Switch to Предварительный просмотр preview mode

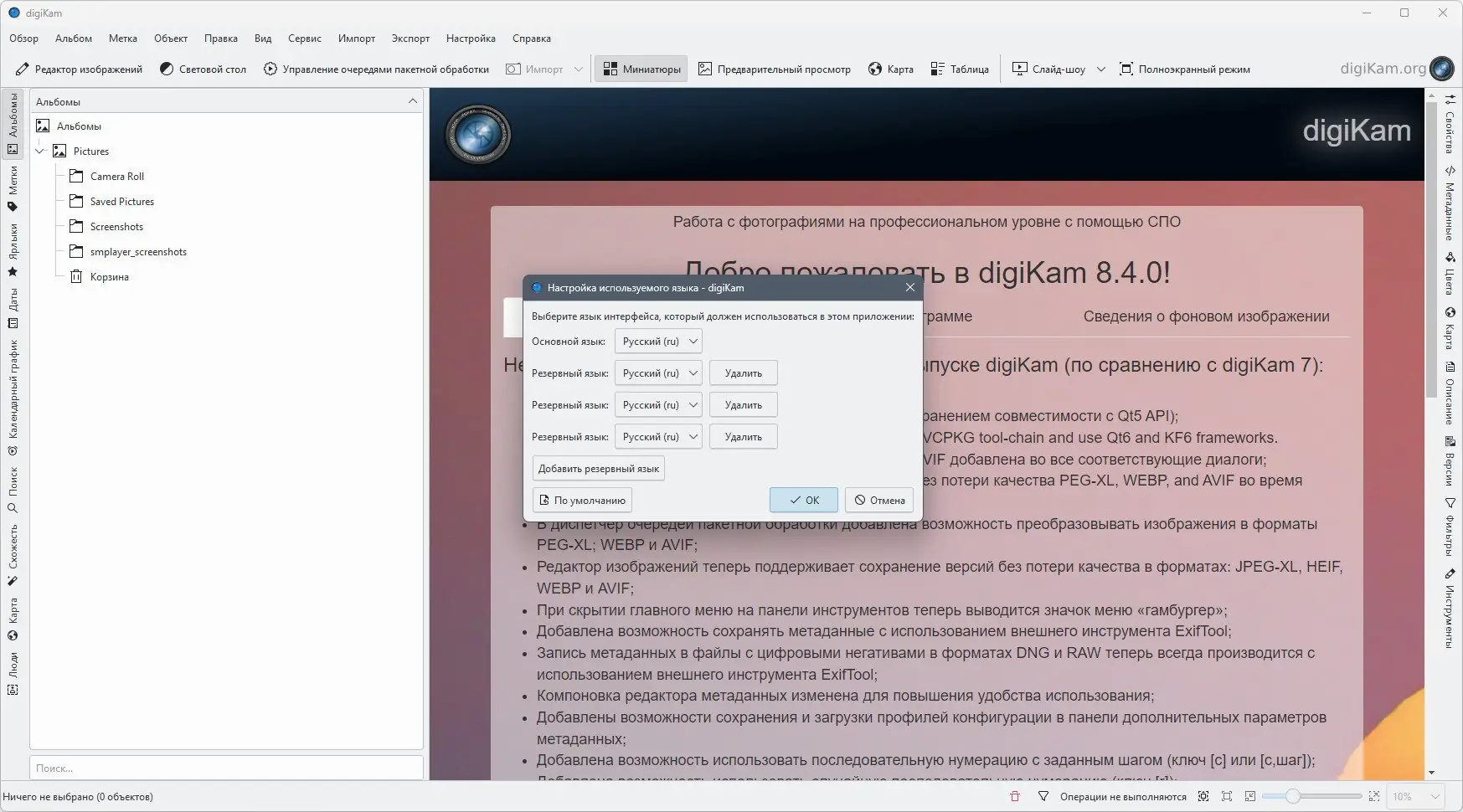pyautogui.click(x=775, y=69)
